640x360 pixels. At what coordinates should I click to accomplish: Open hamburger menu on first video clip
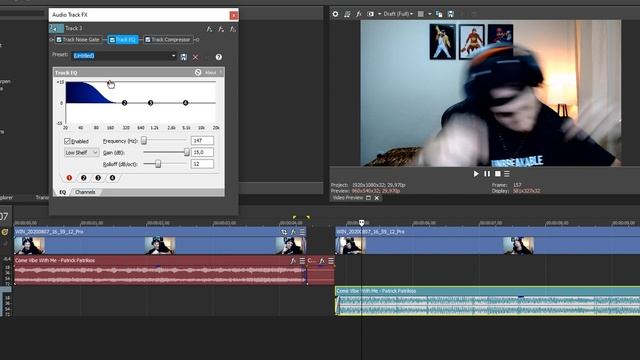coord(302,232)
